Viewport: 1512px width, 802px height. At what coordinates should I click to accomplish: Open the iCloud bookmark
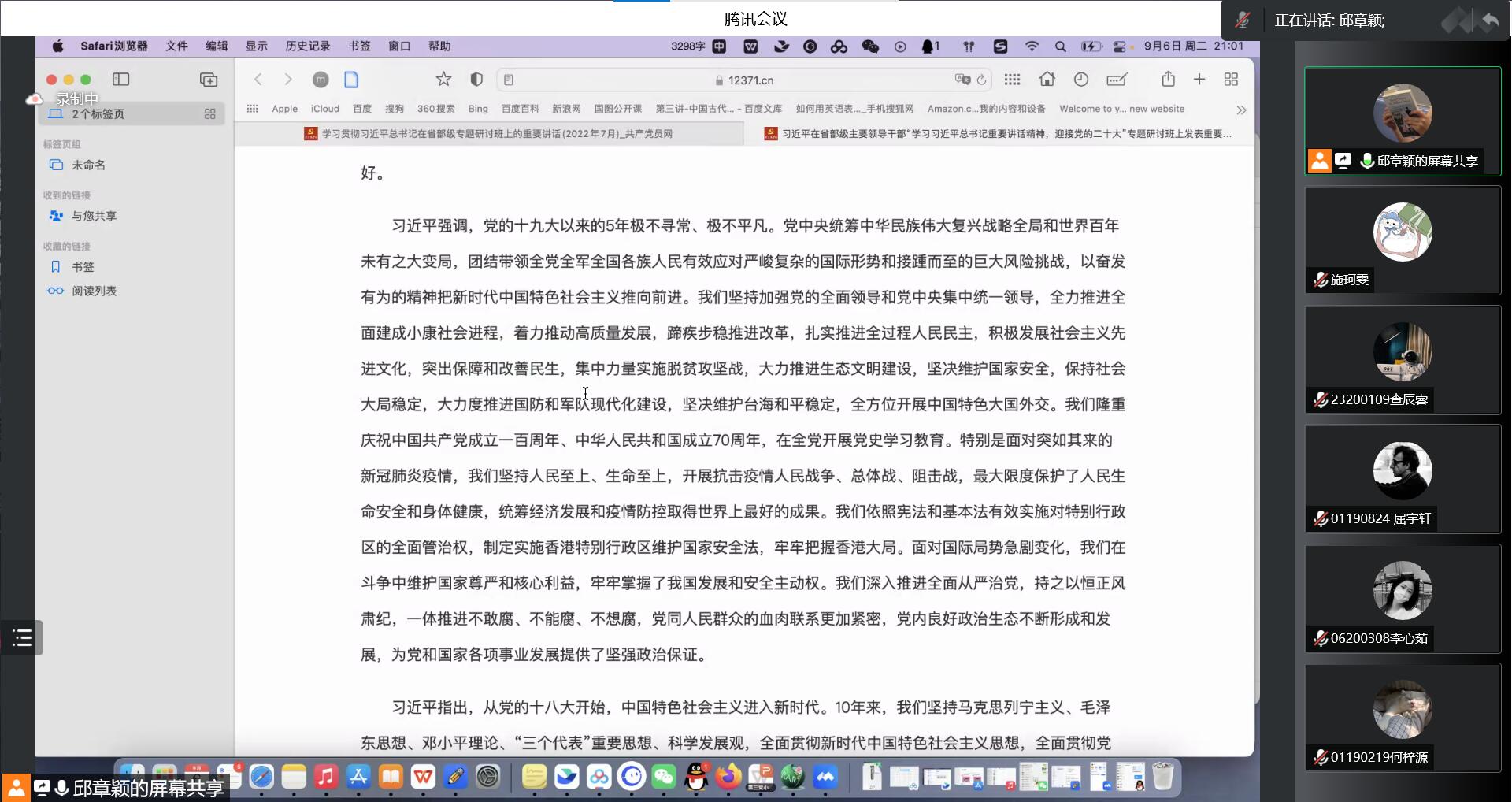pyautogui.click(x=324, y=109)
